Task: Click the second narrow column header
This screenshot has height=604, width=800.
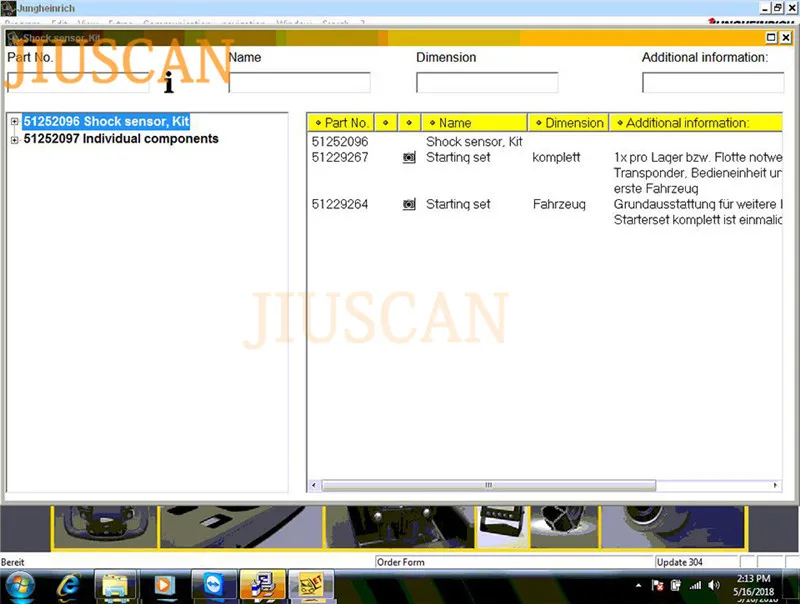Action: (386, 123)
